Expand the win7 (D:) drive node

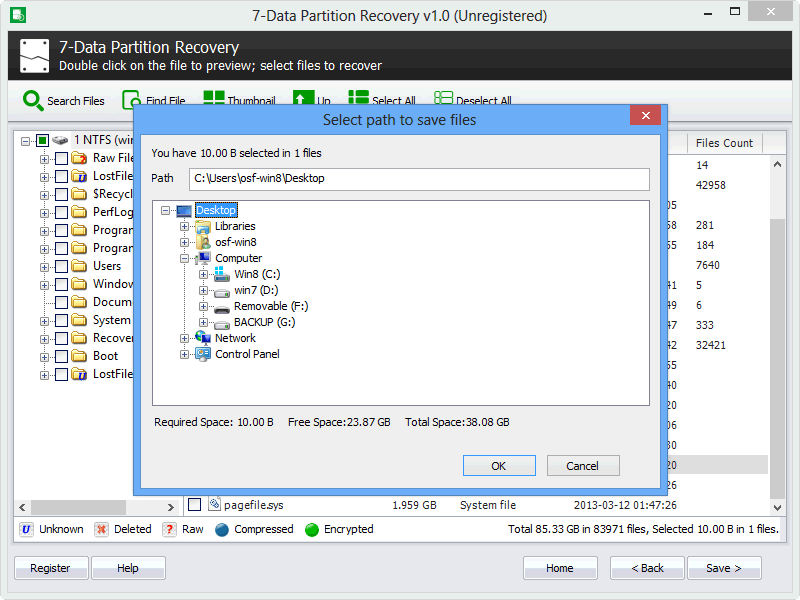[204, 290]
